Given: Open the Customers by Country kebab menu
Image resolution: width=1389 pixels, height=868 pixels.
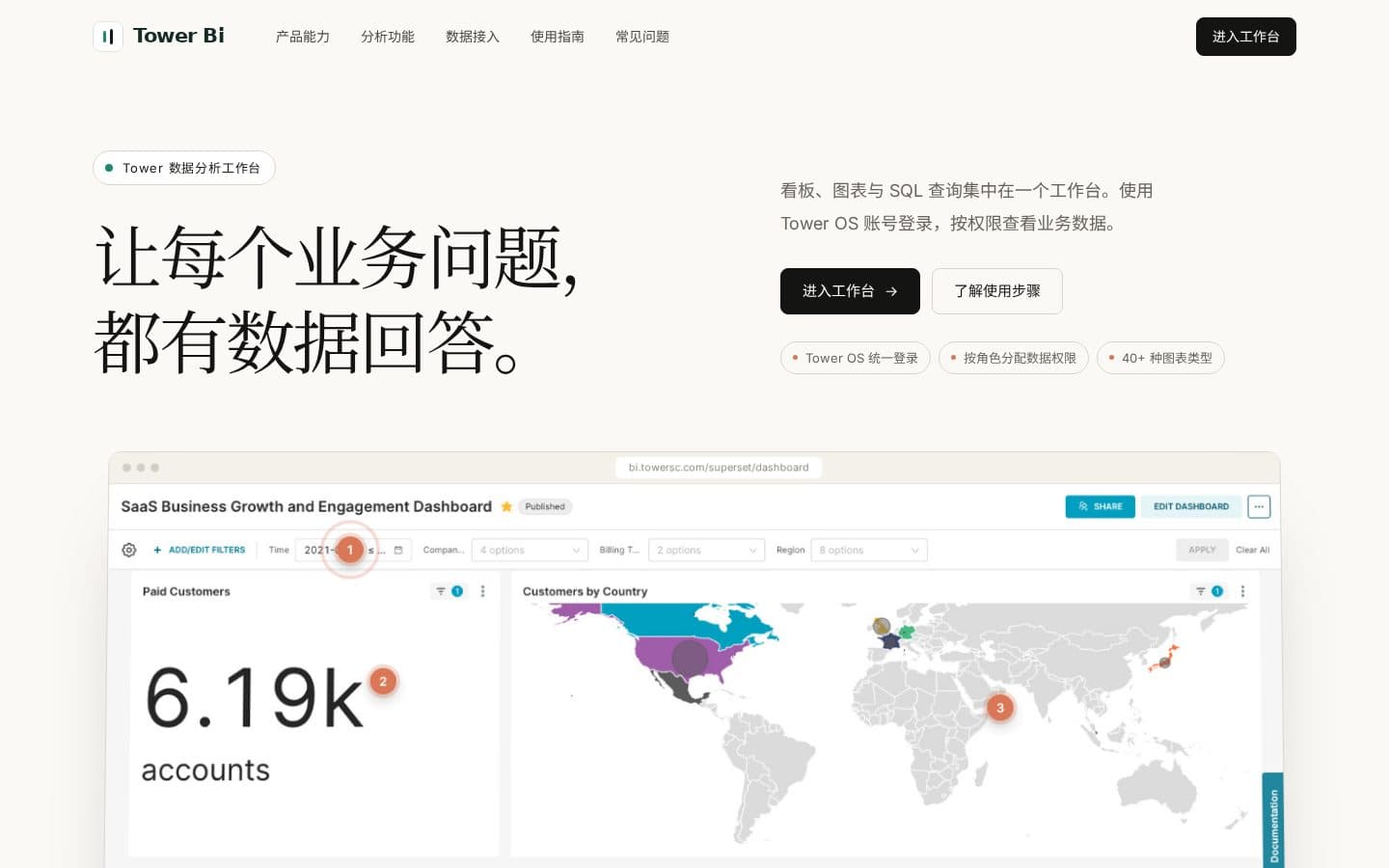Looking at the screenshot, I should 1242,591.
